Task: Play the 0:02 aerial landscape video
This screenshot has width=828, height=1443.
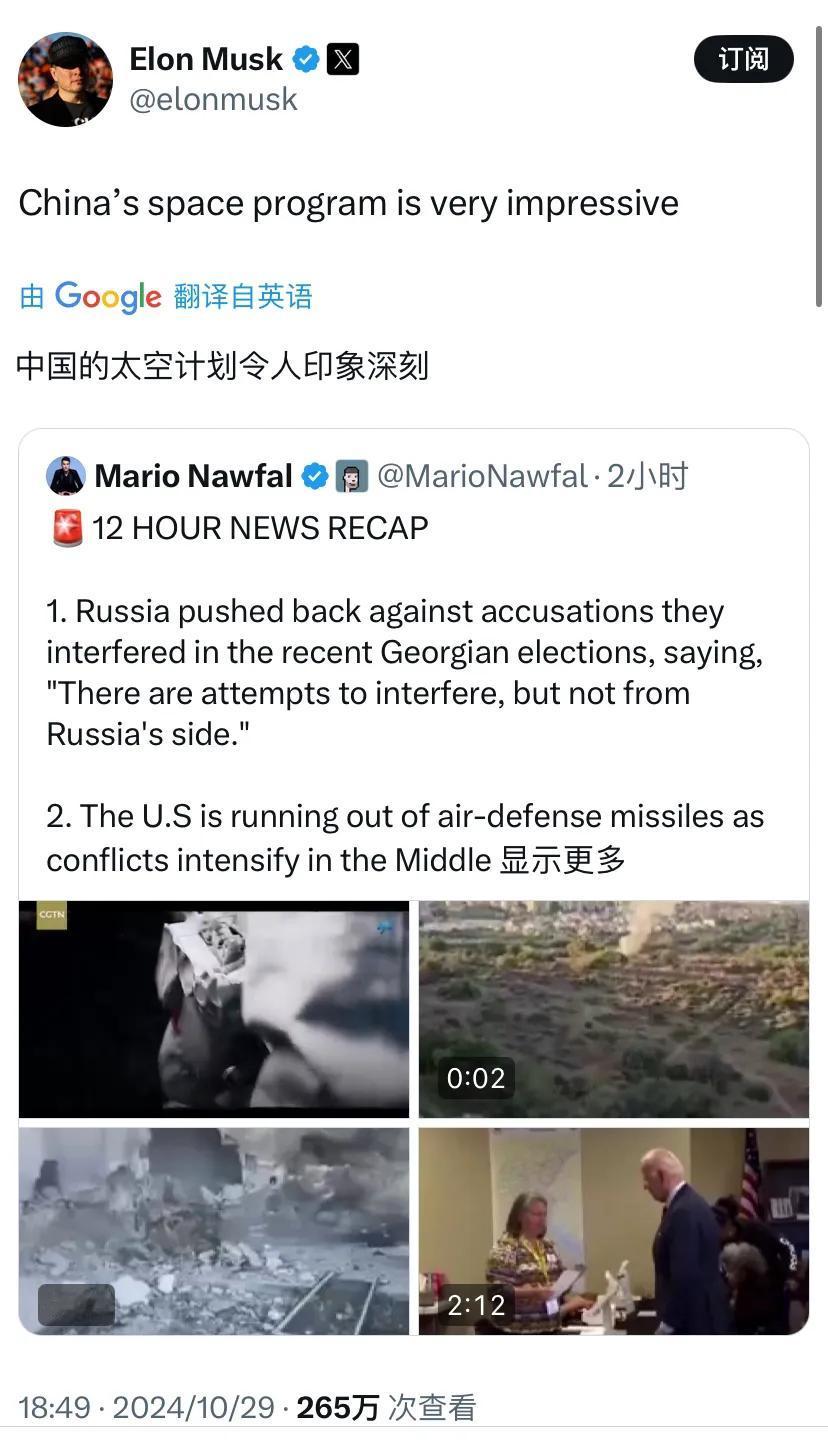Action: 613,1009
